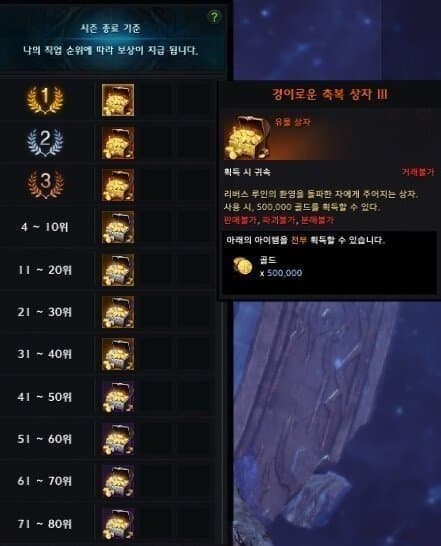Viewport: 441px width, 546px height.
Task: Click the 41 ~ 50위 reward chest
Action: point(118,397)
